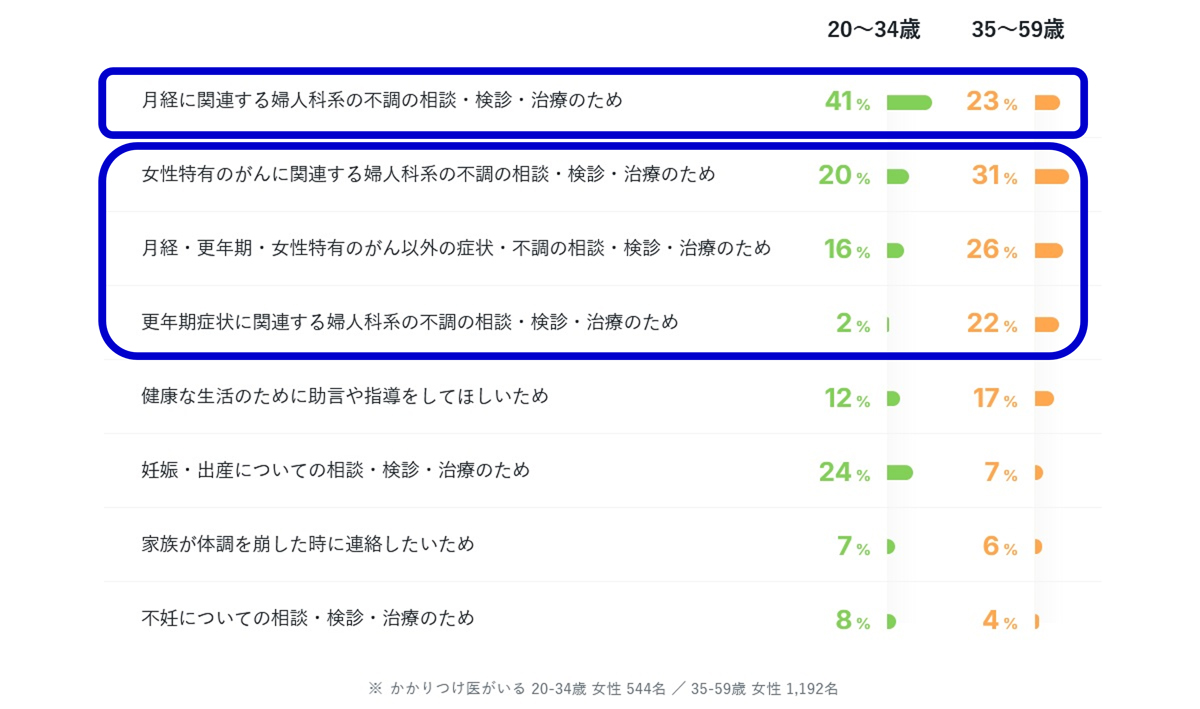1200x709 pixels.
Task: Click the orange 17% value
Action: click(995, 398)
